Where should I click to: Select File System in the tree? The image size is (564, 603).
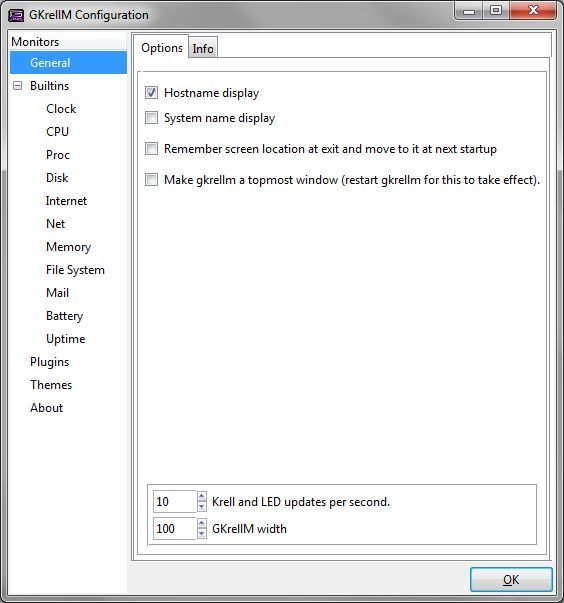(x=75, y=270)
